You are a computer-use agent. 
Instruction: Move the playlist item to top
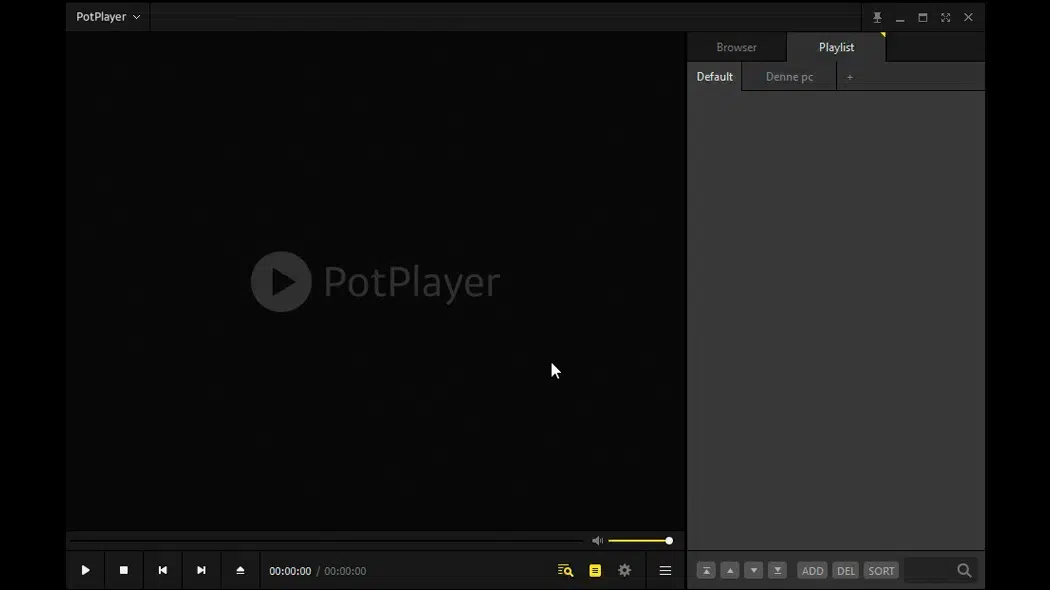706,571
